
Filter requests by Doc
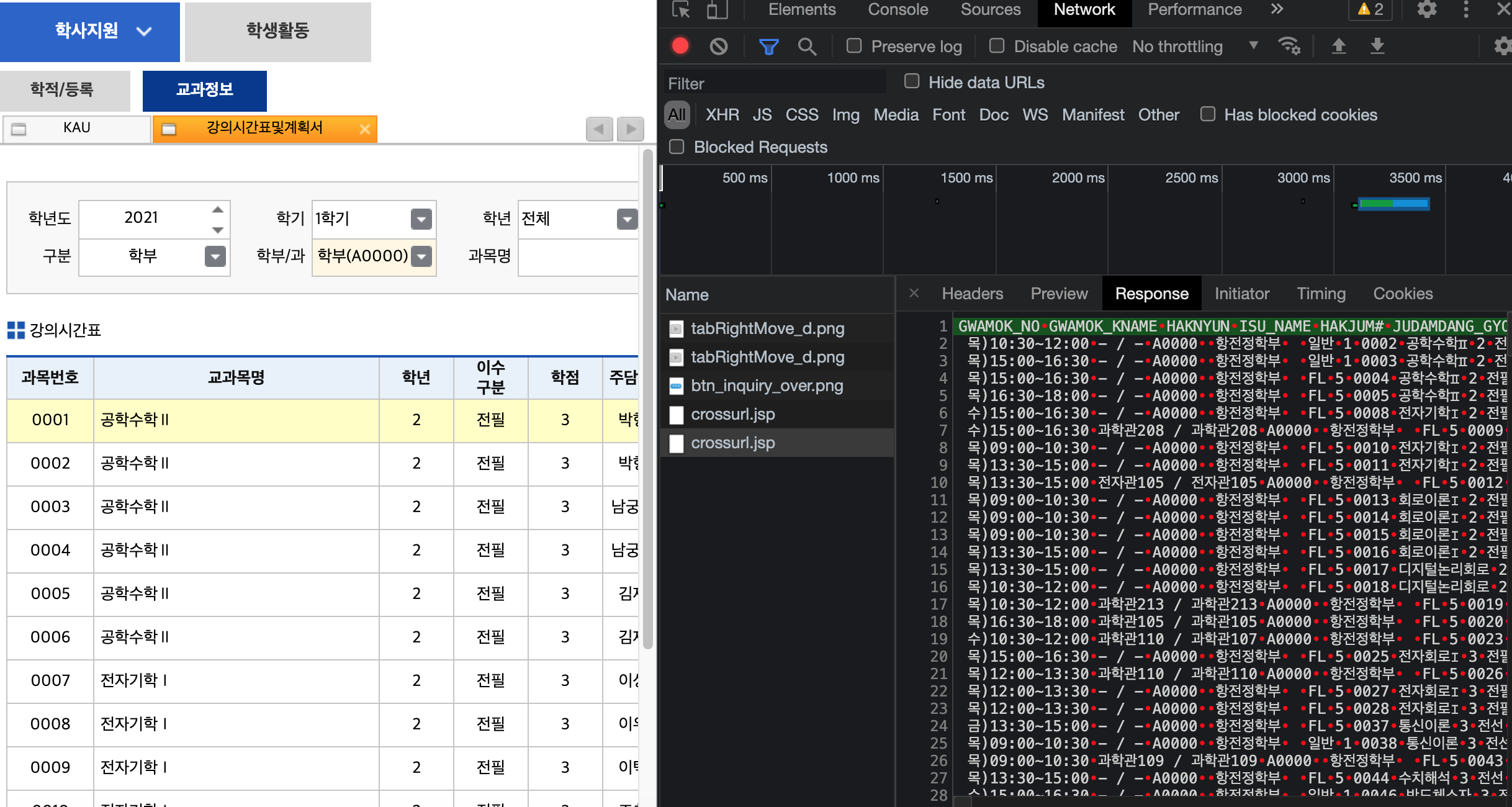pyautogui.click(x=993, y=115)
